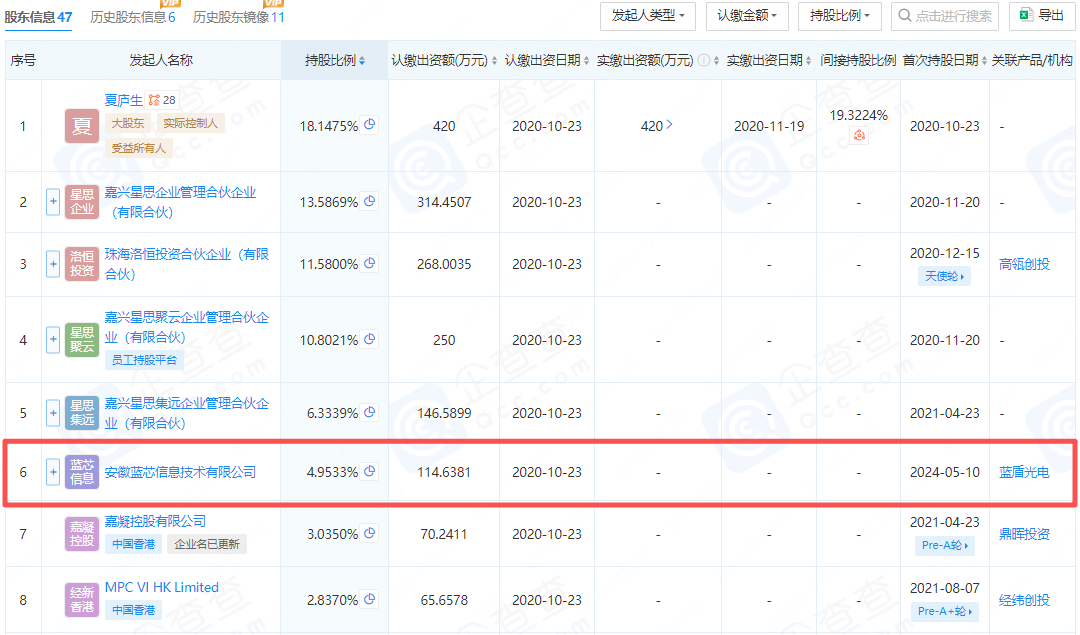Open 蓝盾光电 related organization link
Screen dimensions: 1080x635
point(1024,472)
